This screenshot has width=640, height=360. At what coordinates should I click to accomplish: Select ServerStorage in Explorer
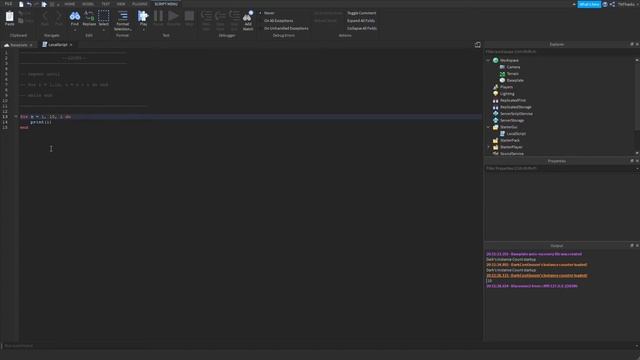tap(512, 120)
